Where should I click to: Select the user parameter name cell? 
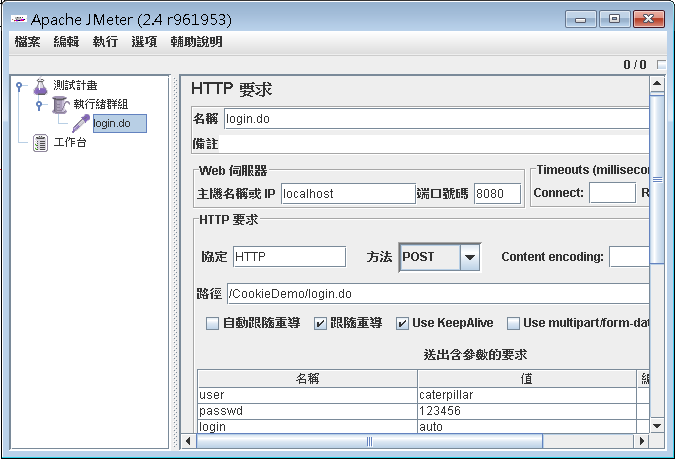point(307,395)
